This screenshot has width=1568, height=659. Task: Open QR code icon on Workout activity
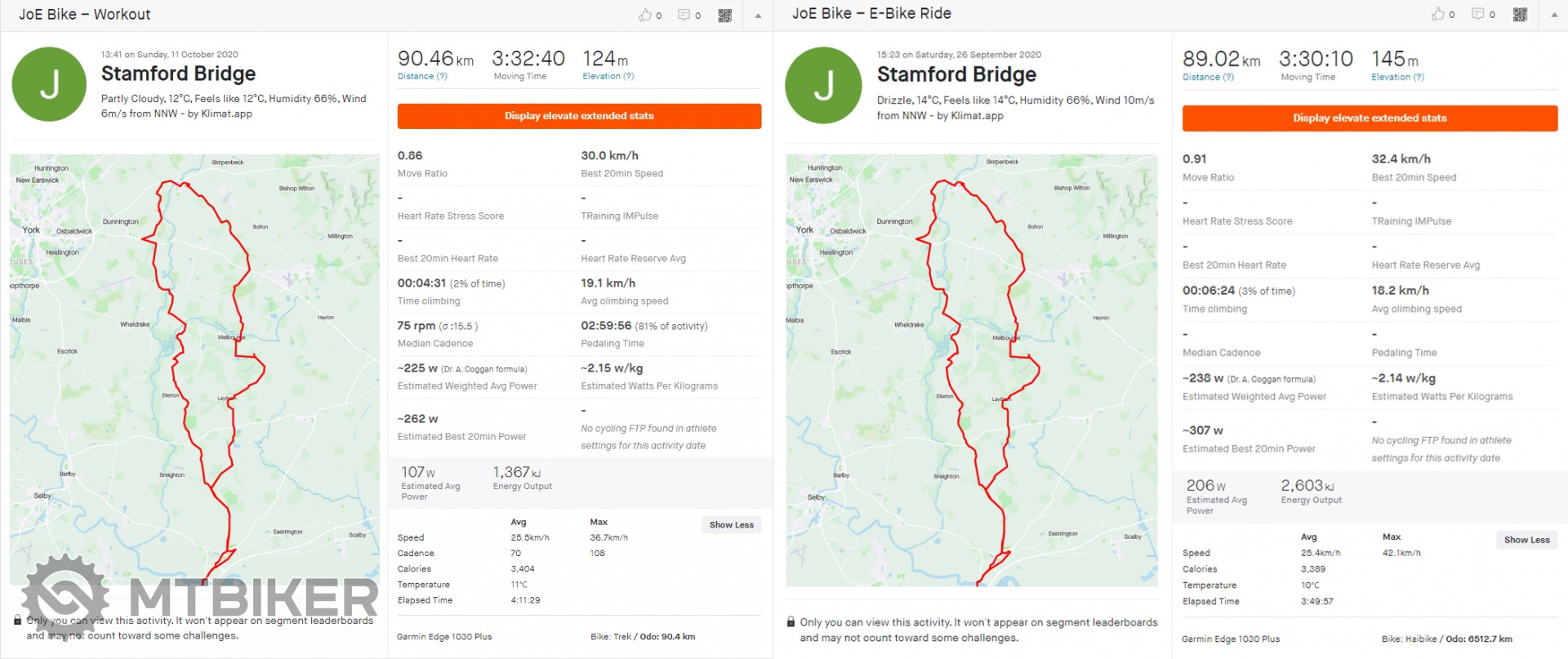point(724,16)
